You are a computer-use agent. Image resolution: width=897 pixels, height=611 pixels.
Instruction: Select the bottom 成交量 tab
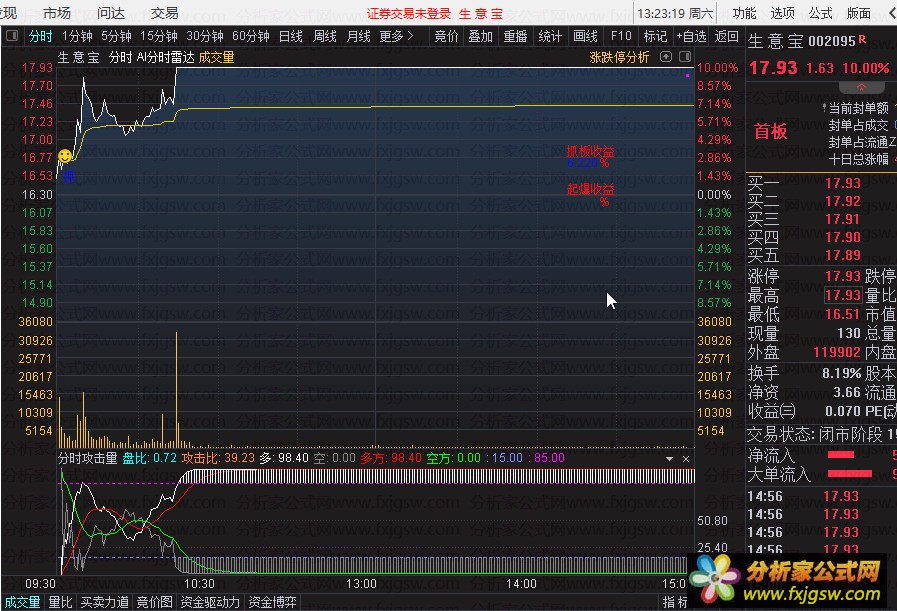point(22,602)
